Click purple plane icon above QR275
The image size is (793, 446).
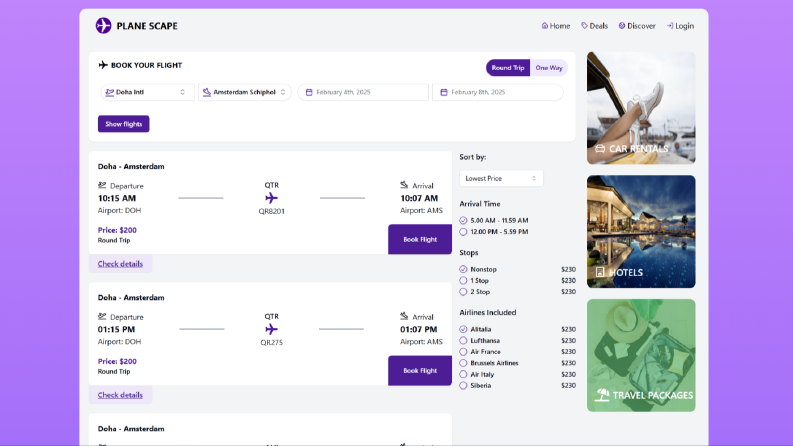[272, 329]
